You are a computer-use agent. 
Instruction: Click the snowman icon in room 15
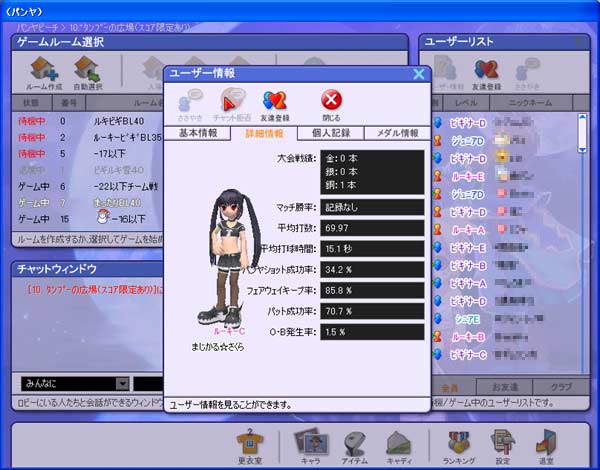click(103, 216)
